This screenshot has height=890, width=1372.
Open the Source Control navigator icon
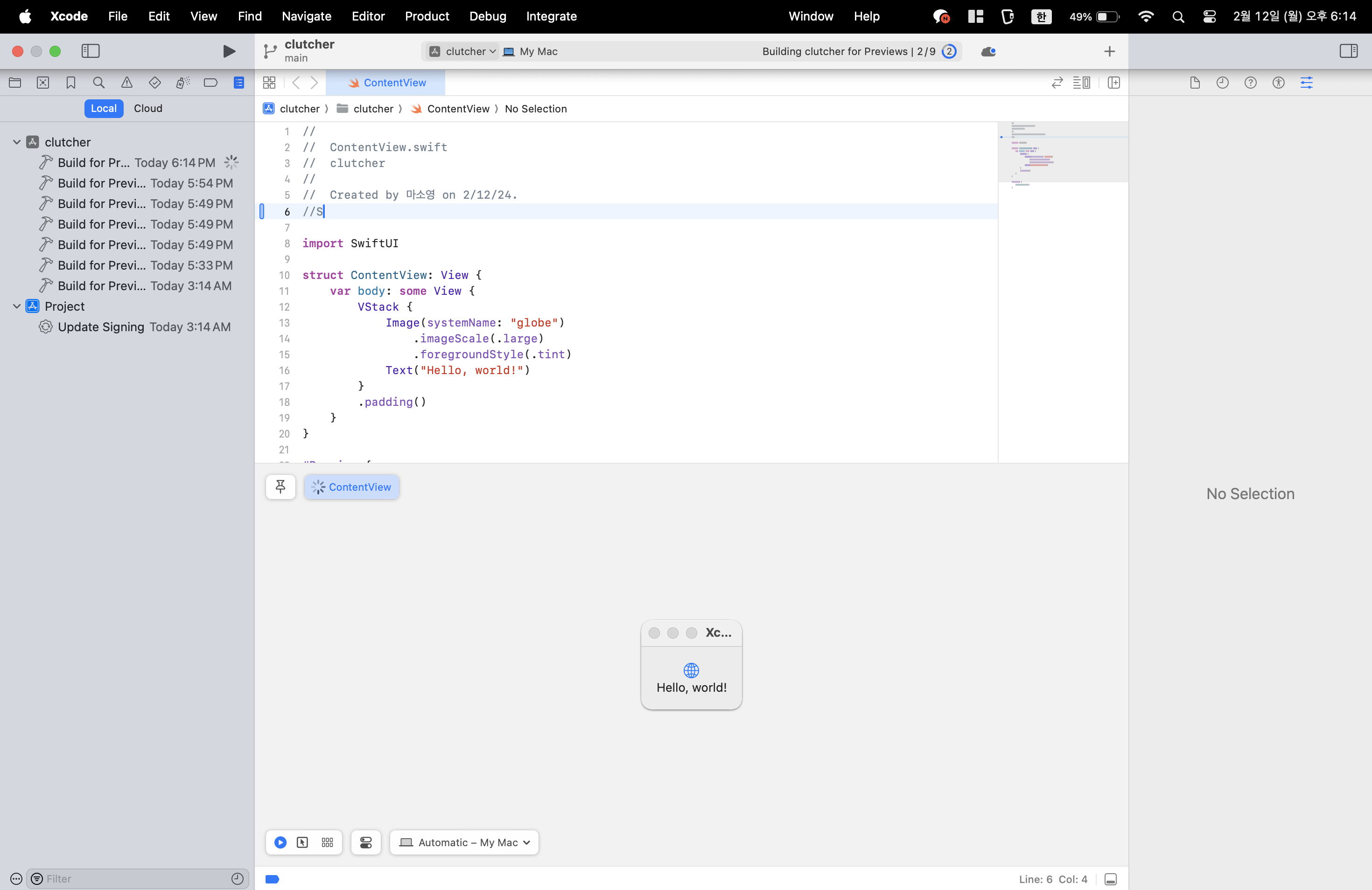point(42,83)
